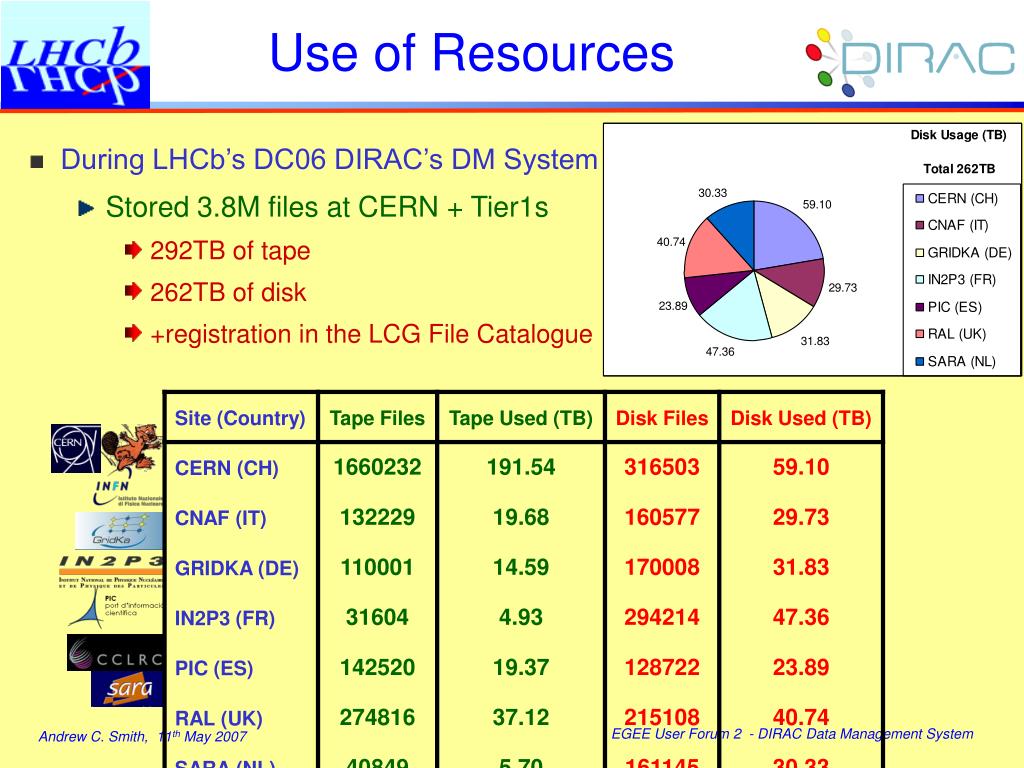The height and width of the screenshot is (768, 1024).
Task: Click the CNAF (IT) legend color swatch
Action: [920, 225]
